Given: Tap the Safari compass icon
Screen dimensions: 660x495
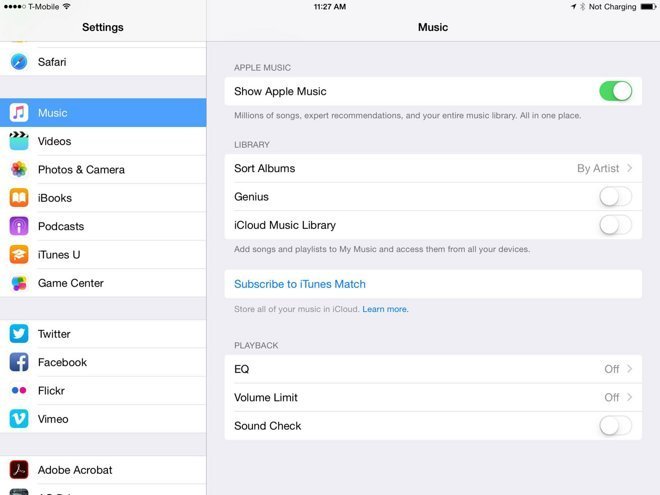Looking at the screenshot, I should 19,62.
